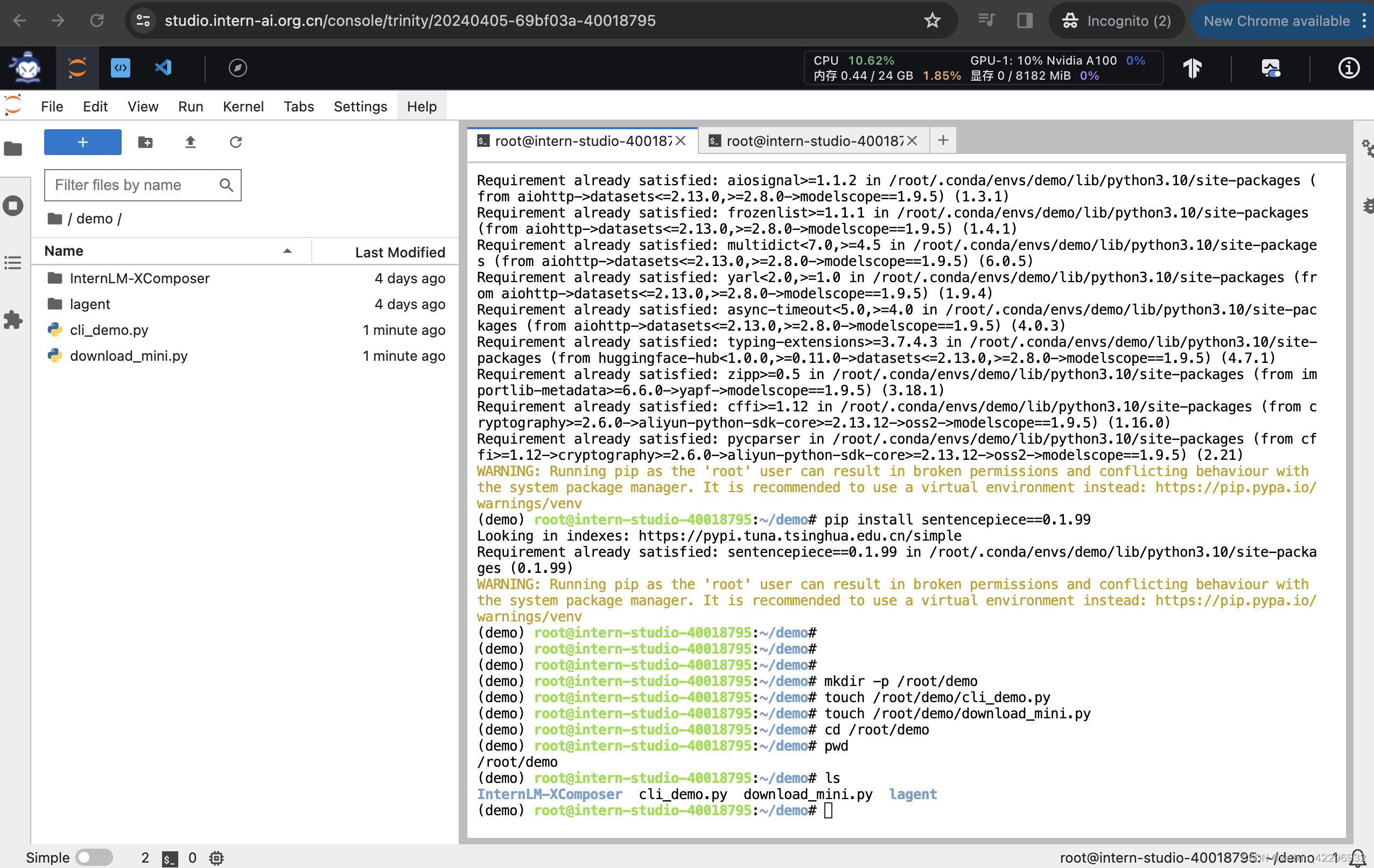Image resolution: width=1374 pixels, height=868 pixels.
Task: Switch to the second terminal tab
Action: click(x=813, y=141)
